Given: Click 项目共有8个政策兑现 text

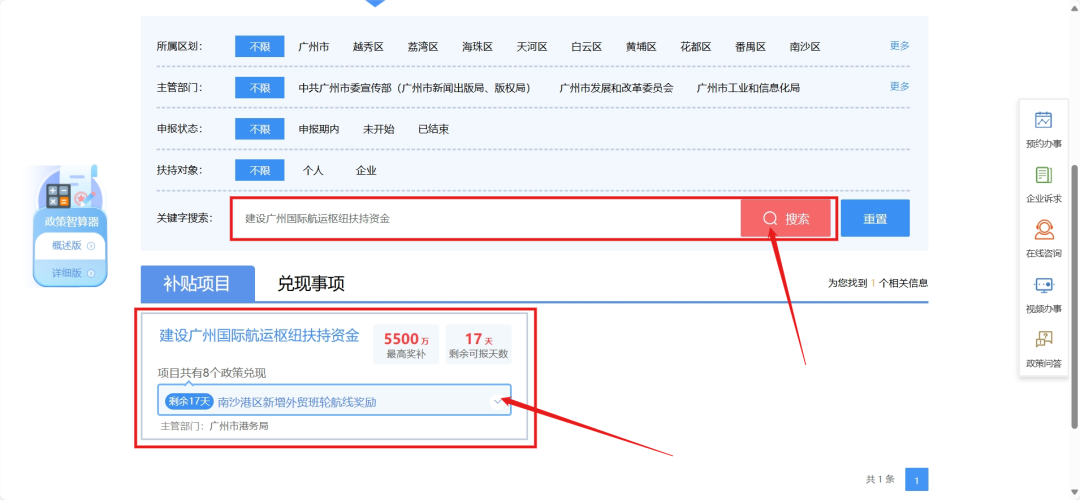Looking at the screenshot, I should coord(211,373).
